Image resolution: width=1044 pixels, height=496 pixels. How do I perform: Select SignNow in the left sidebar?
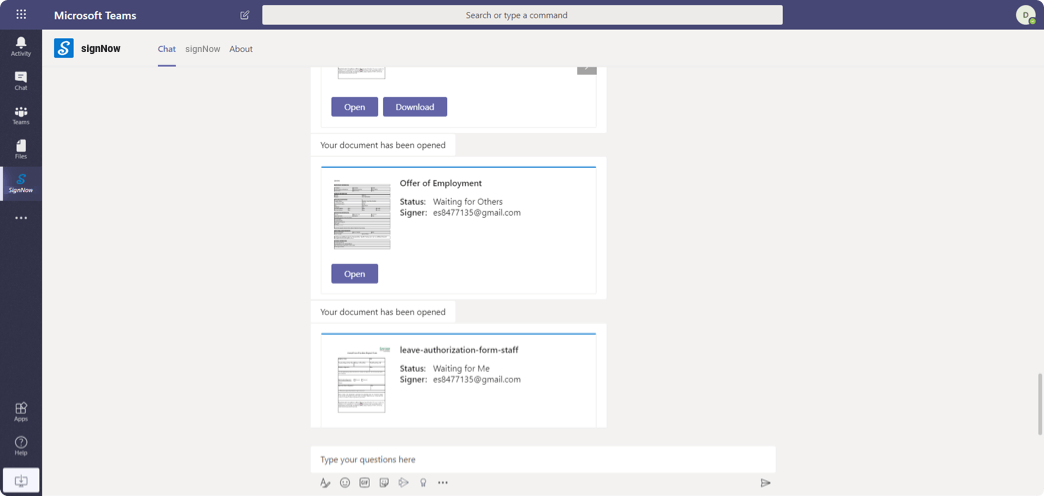click(x=21, y=183)
